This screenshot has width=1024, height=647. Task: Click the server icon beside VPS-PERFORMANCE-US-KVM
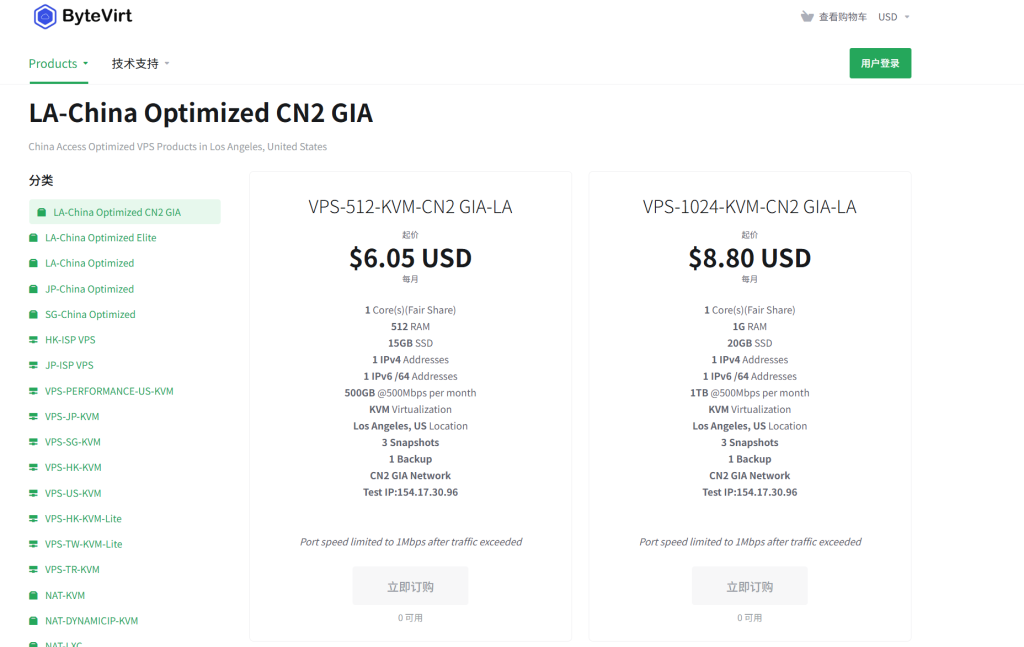point(34,391)
